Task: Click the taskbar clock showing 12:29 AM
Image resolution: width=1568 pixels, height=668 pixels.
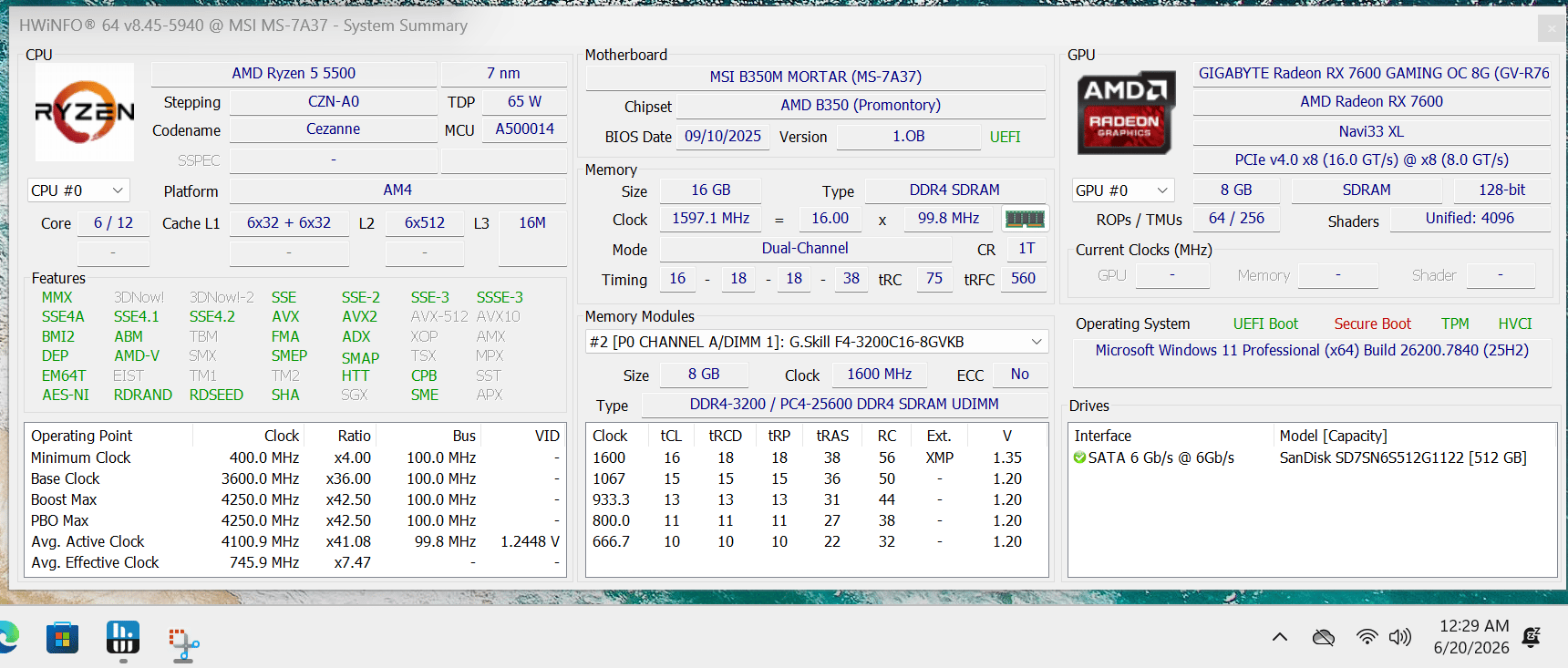Action: pyautogui.click(x=1471, y=637)
